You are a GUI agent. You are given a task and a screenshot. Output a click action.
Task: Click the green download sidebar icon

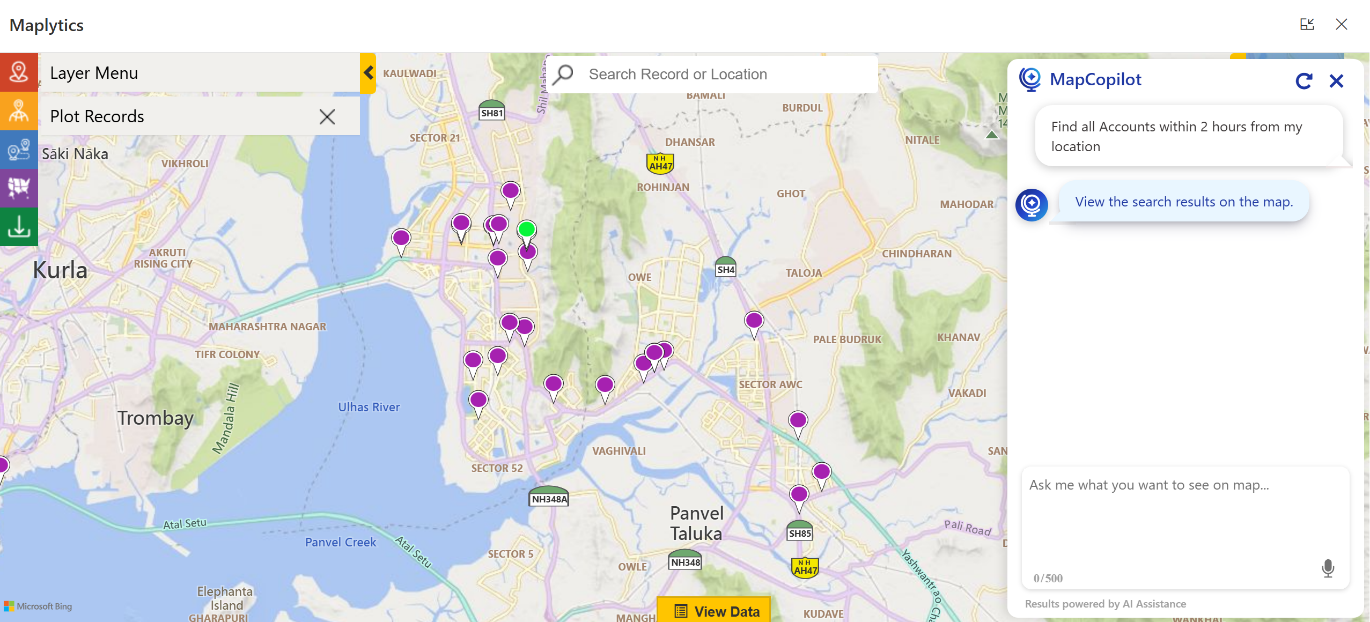[18, 227]
